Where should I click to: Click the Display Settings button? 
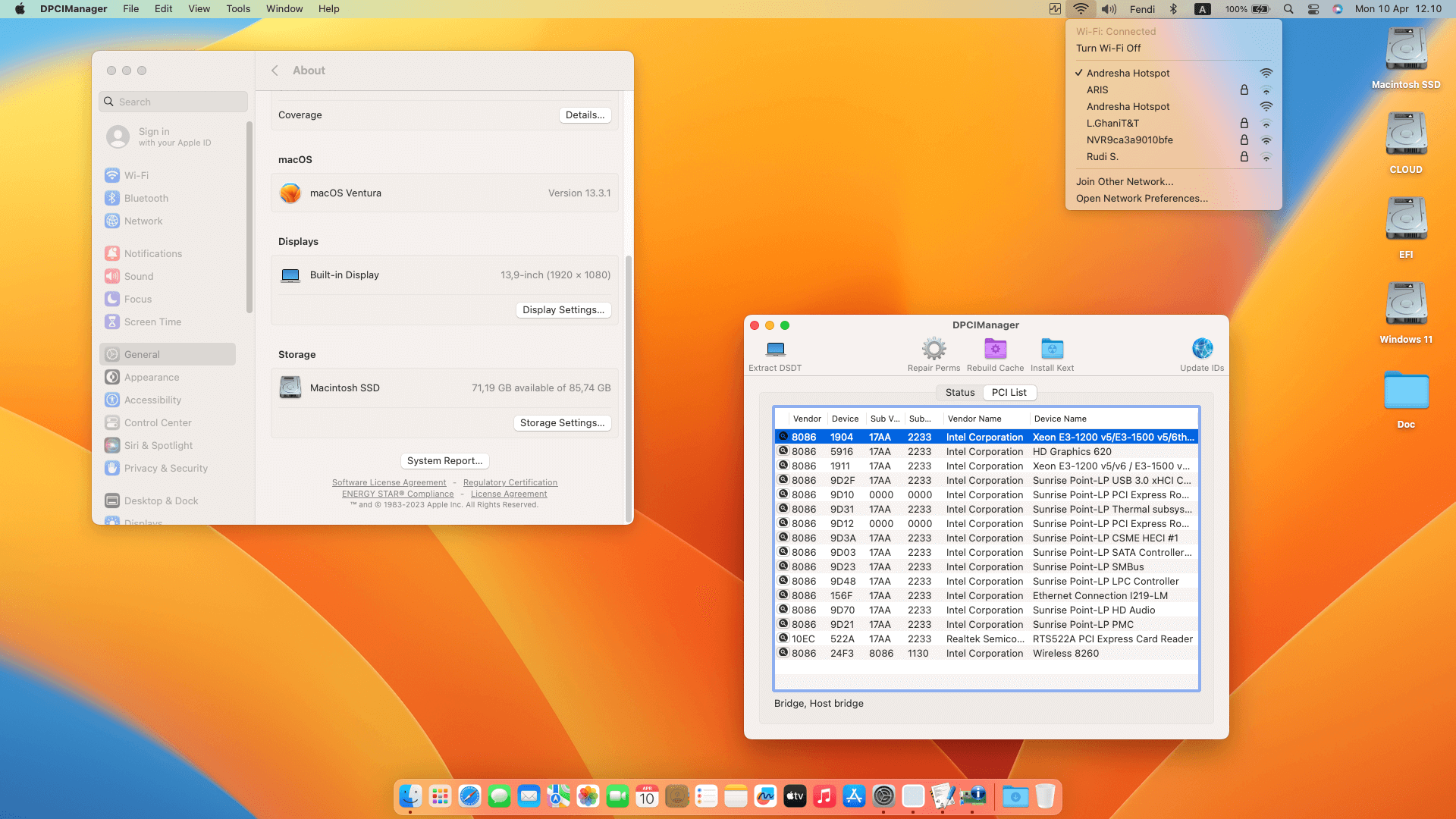(x=563, y=310)
